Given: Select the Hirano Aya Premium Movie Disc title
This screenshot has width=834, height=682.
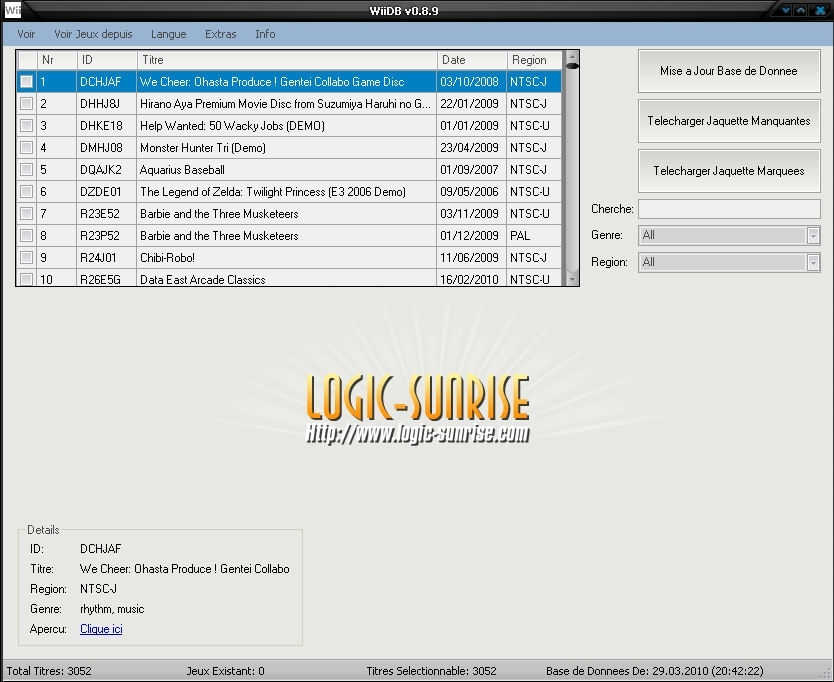Looking at the screenshot, I should (285, 104).
